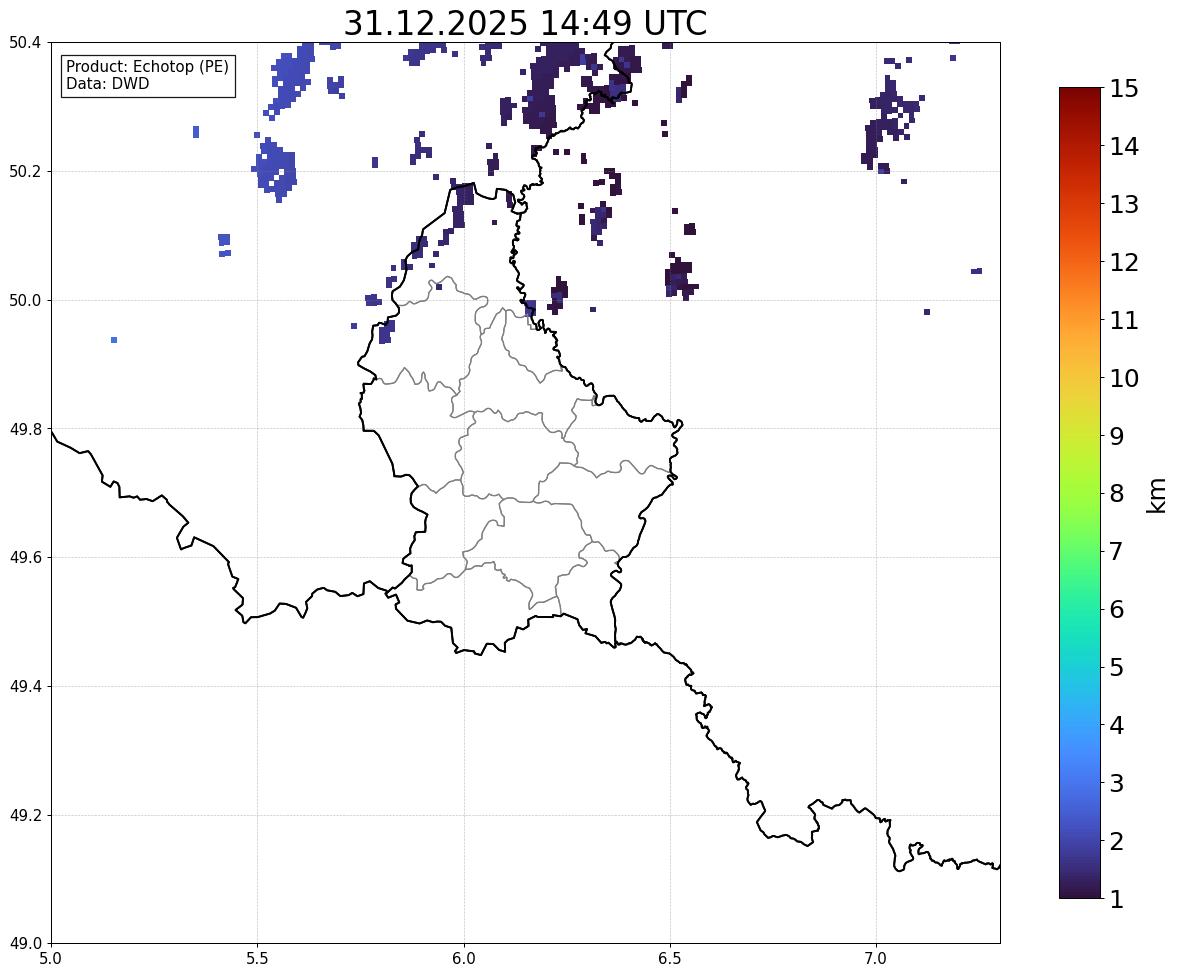Image resolution: width=1178 pixels, height=976 pixels.
Task: Click the colorbar tick value 4
Action: pos(1117,725)
